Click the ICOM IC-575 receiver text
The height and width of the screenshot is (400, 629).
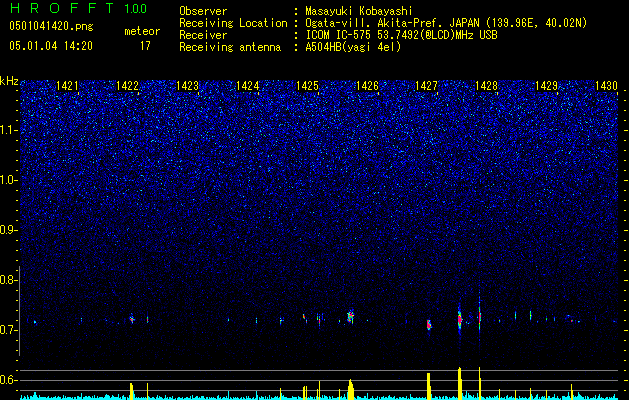(401, 35)
